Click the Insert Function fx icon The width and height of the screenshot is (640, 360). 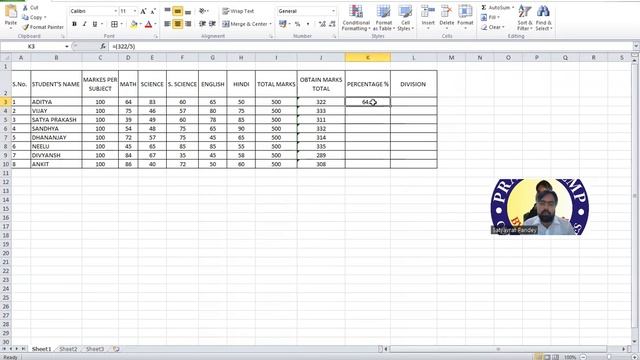103,47
